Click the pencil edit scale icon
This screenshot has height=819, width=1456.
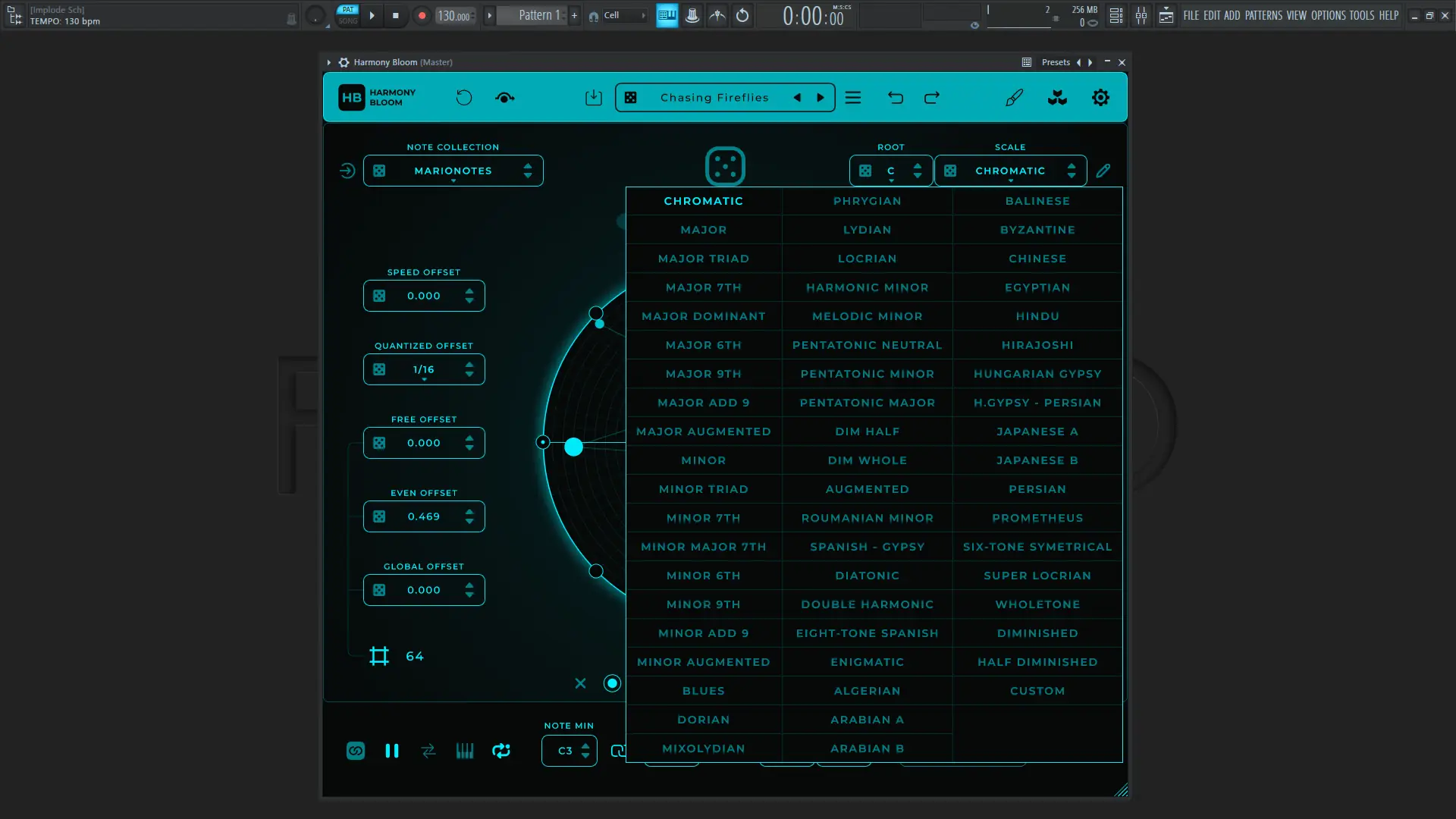pos(1103,171)
